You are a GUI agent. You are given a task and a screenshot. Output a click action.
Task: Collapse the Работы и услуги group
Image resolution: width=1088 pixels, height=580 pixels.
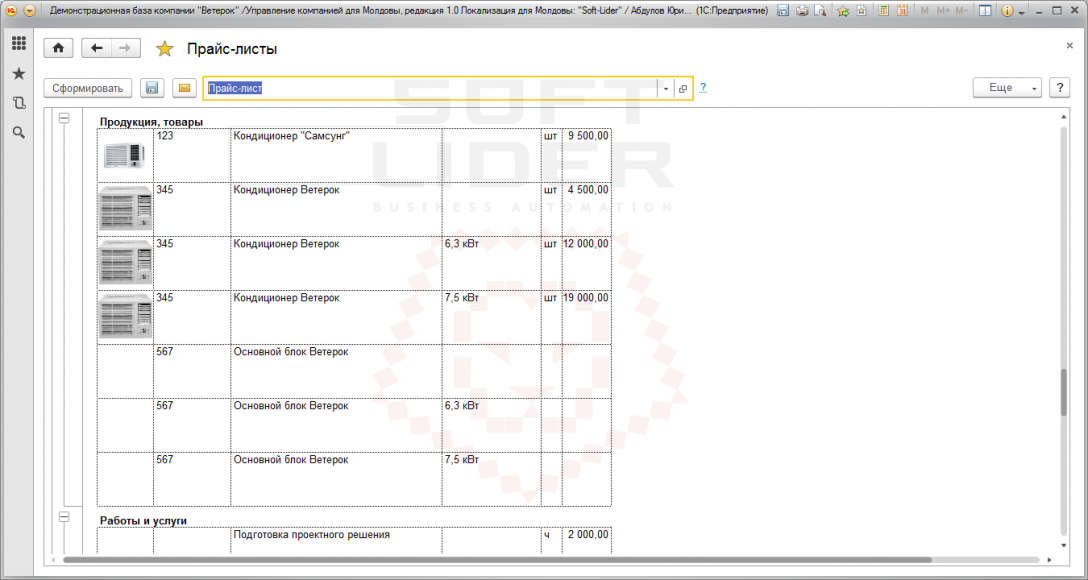65,517
